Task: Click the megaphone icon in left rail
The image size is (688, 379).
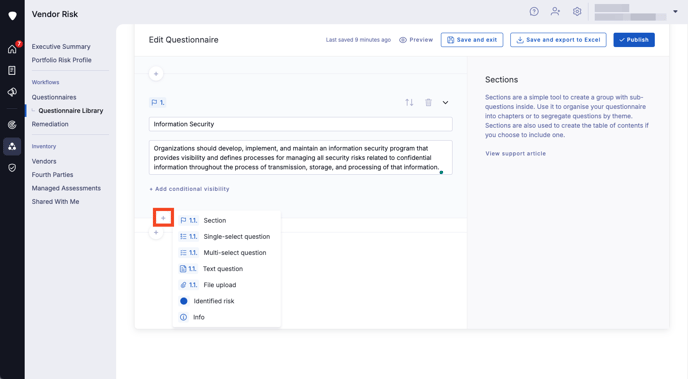Action: pos(12,92)
